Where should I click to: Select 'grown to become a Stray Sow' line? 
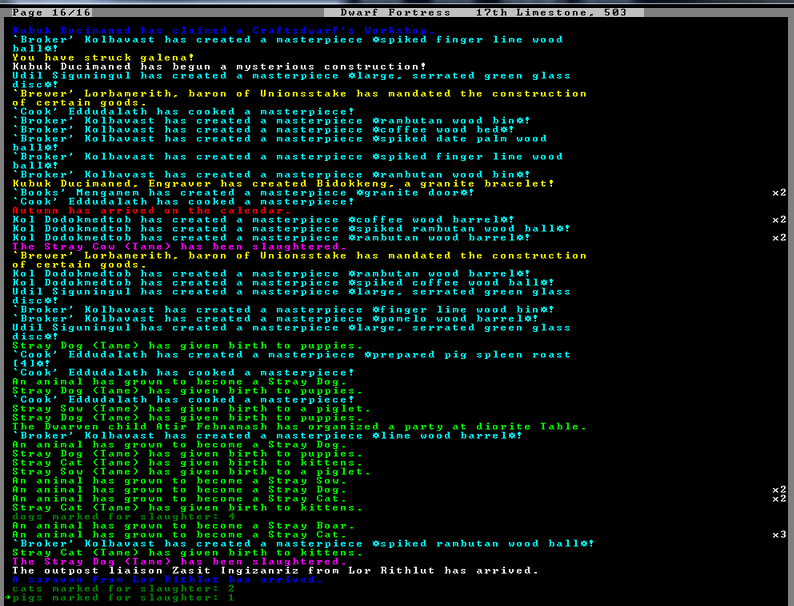point(180,480)
